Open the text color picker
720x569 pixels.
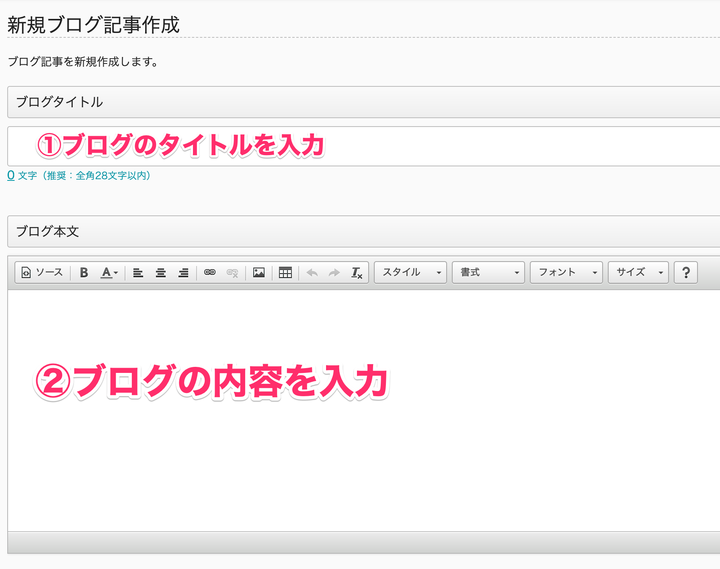109,272
